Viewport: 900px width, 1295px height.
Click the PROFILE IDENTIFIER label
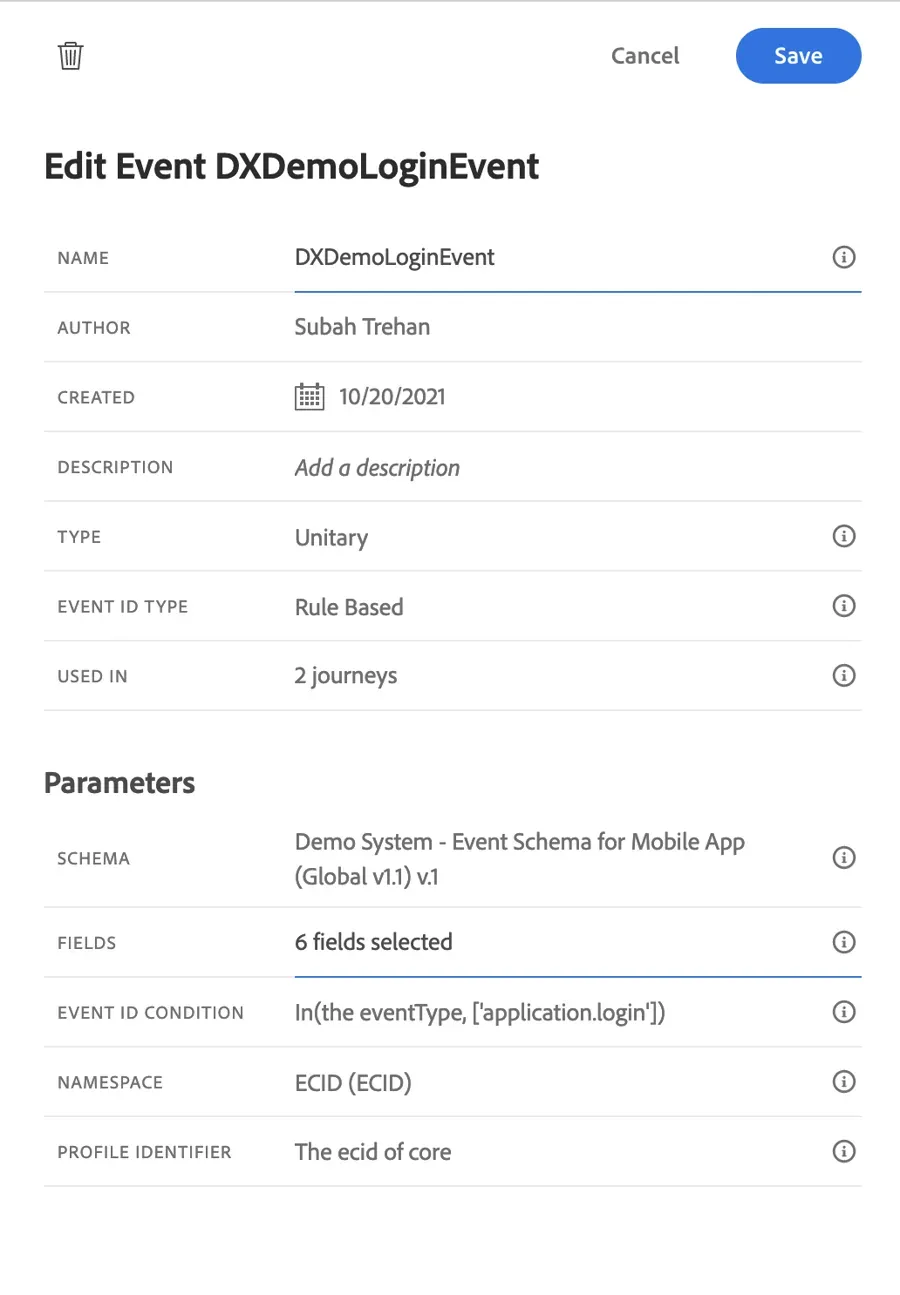pyautogui.click(x=145, y=1152)
